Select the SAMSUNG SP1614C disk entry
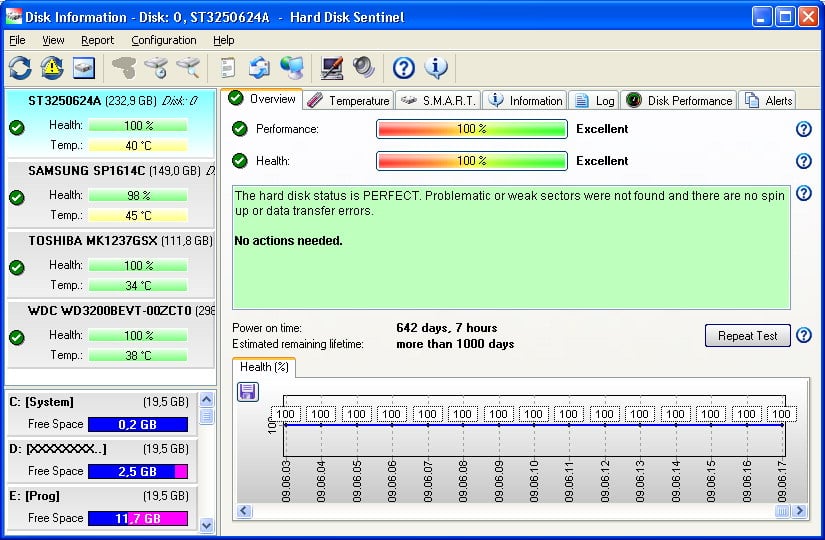The image size is (825, 540). (86, 171)
